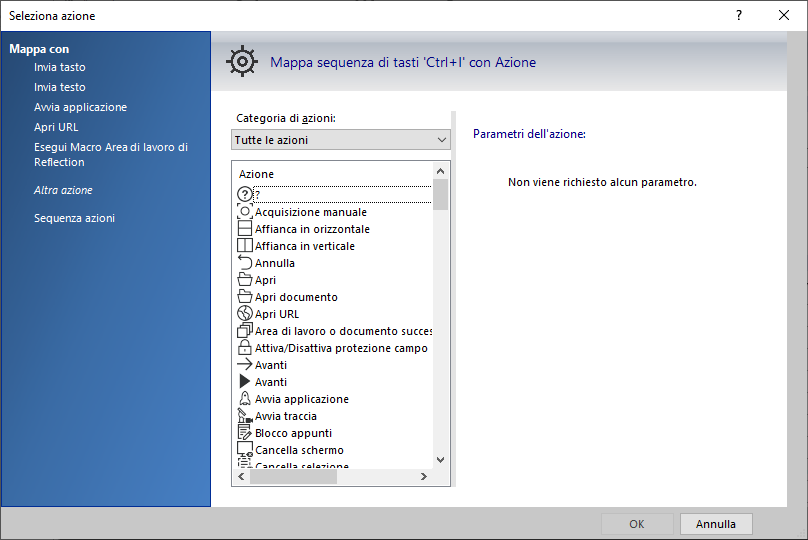The image size is (808, 540).
Task: Click the globe icon for Apri URL action
Action: (244, 314)
